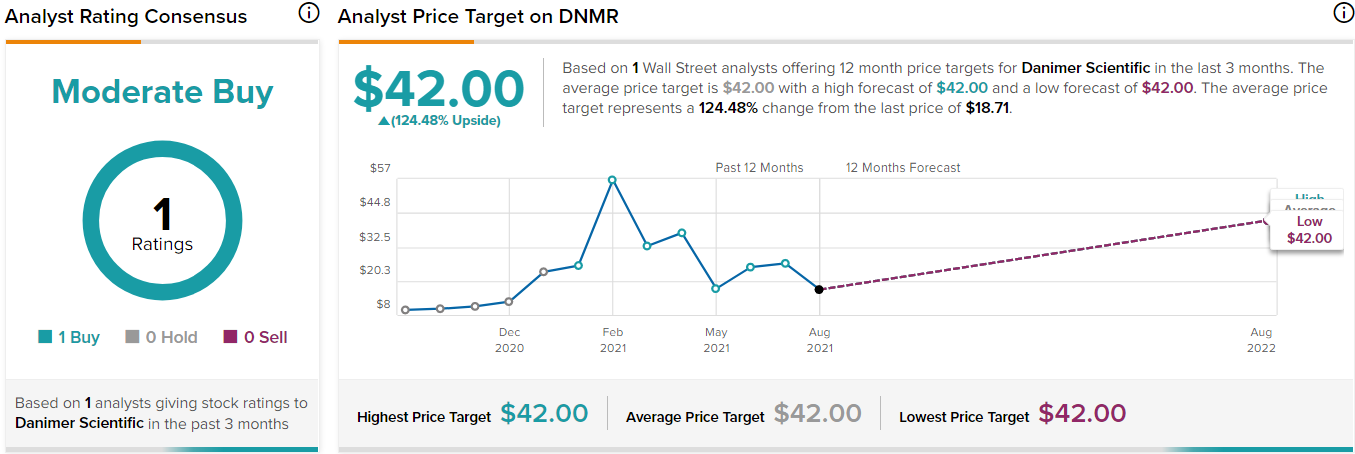
Task: Click info icon beside Analyst Rating Consensus
Action: pos(309,13)
